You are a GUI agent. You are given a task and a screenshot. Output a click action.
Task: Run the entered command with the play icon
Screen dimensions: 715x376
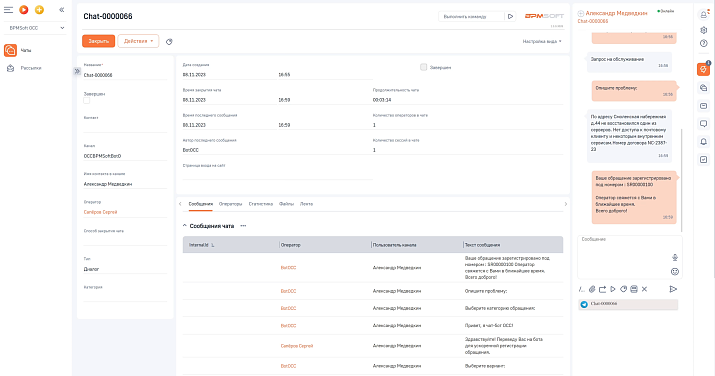[x=510, y=16]
